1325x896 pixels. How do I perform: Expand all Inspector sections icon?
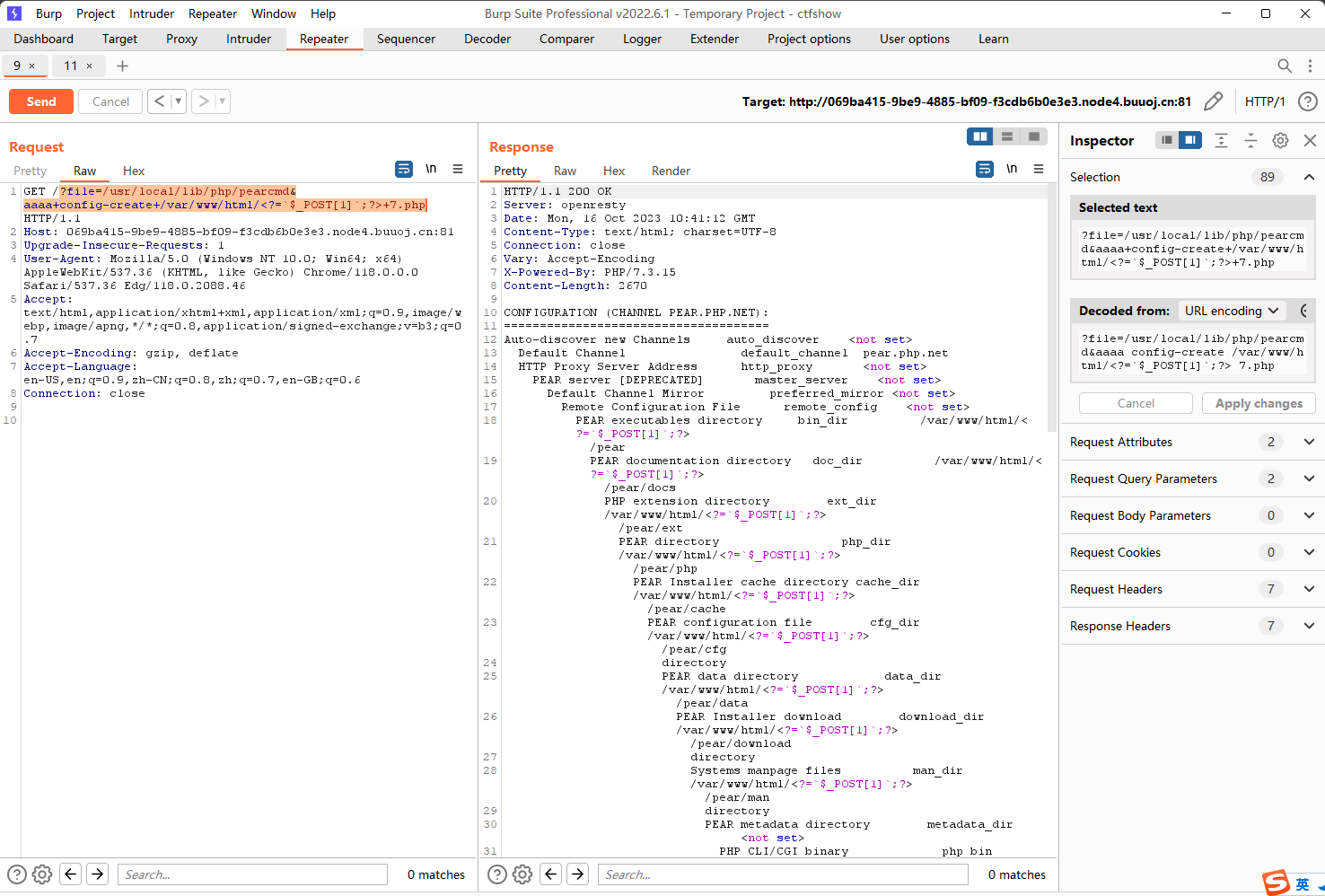[1221, 140]
